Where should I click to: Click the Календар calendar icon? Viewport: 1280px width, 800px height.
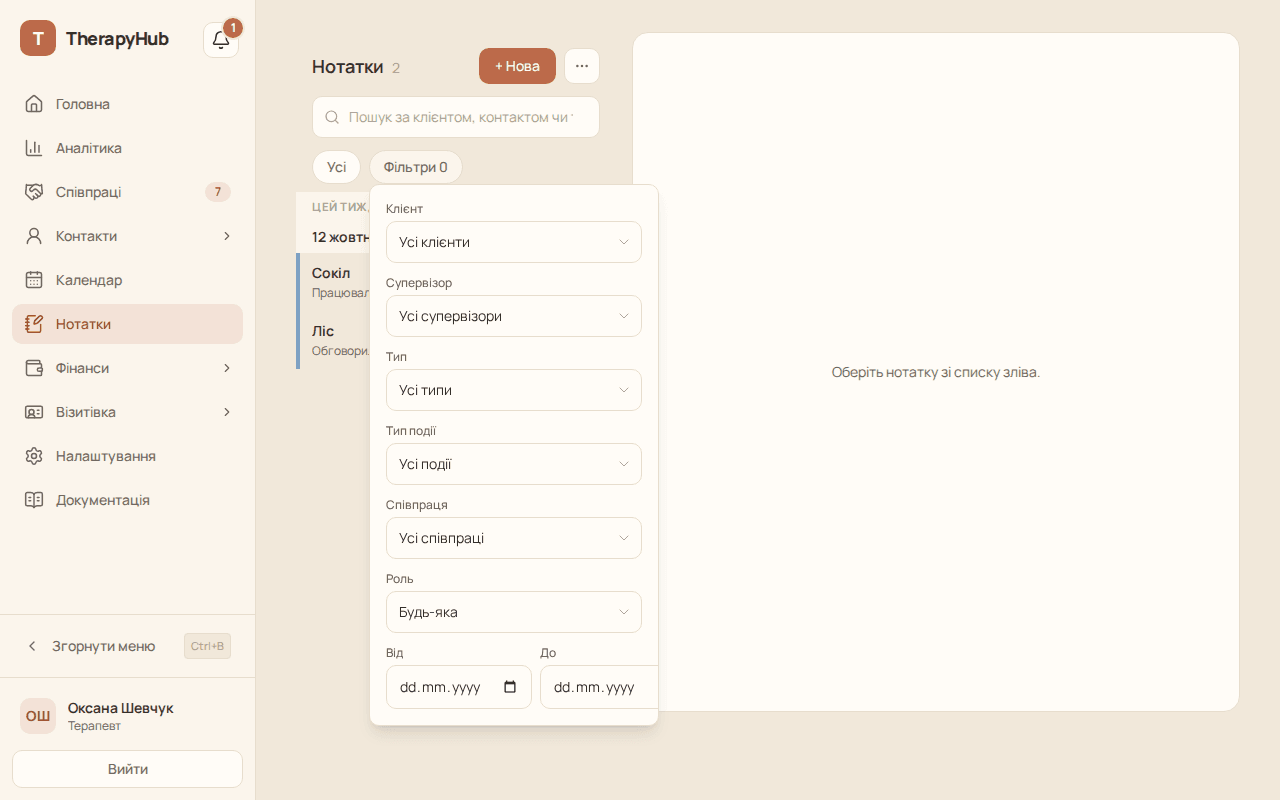tap(34, 280)
